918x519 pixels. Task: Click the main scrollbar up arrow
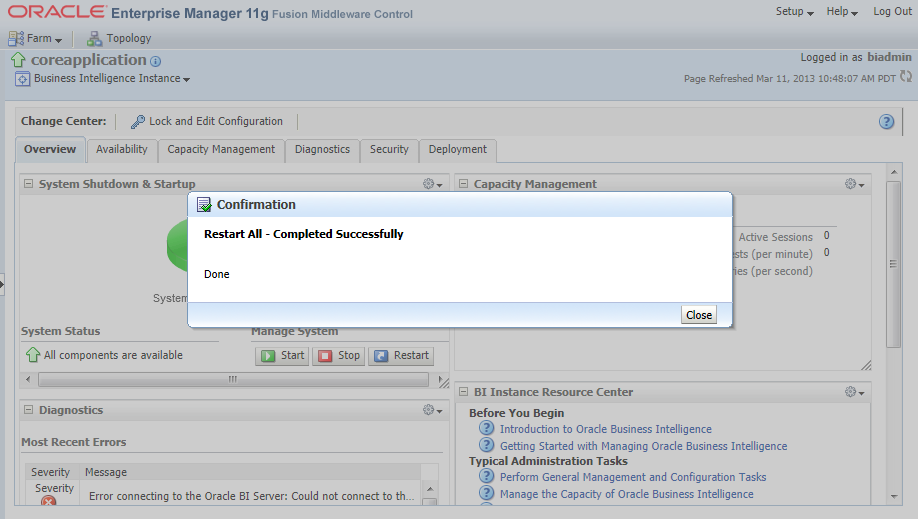click(x=893, y=172)
